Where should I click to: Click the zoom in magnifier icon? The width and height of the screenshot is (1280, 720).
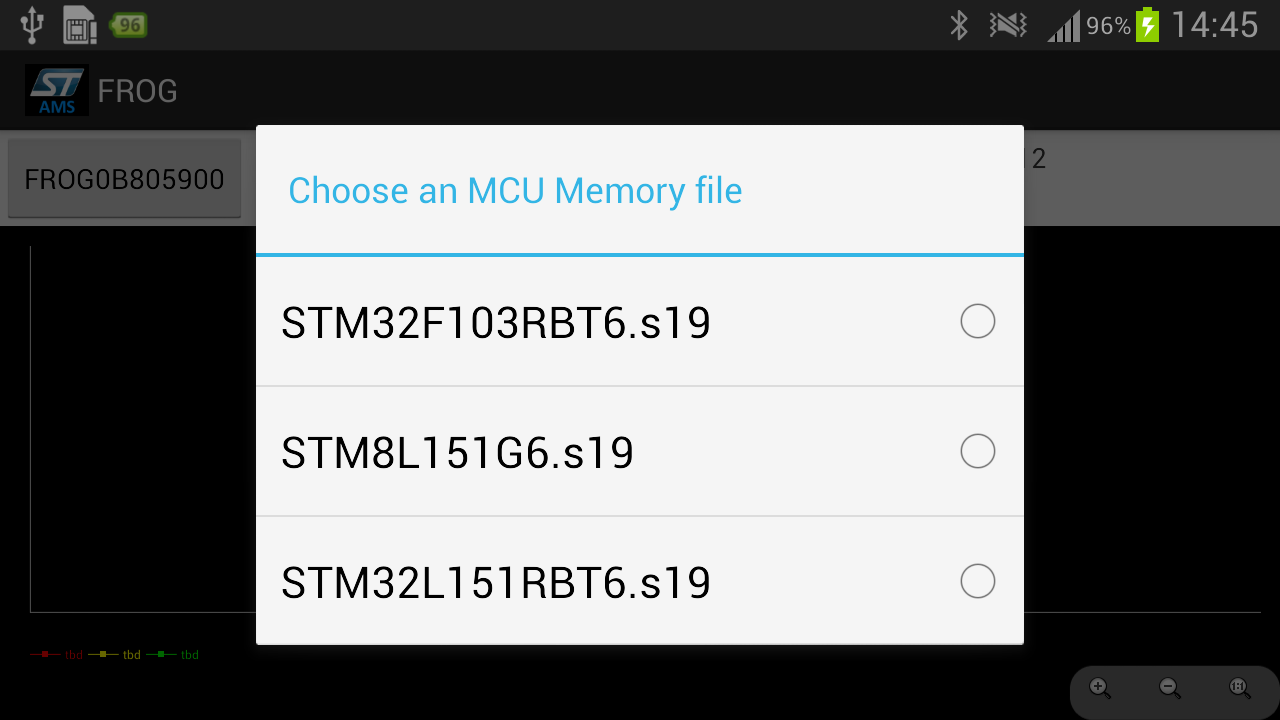1100,688
